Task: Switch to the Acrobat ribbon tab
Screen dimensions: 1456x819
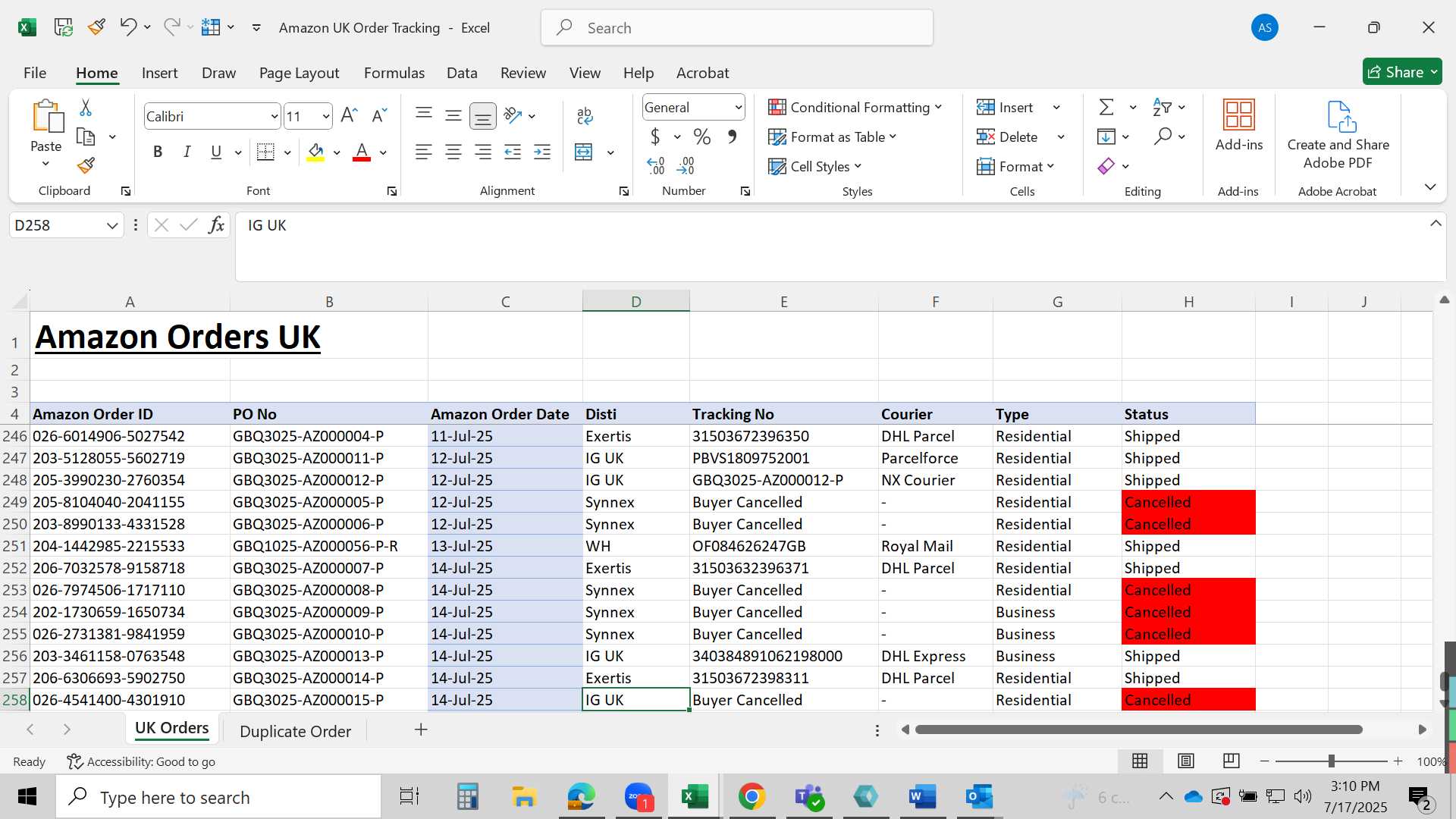Action: (702, 73)
